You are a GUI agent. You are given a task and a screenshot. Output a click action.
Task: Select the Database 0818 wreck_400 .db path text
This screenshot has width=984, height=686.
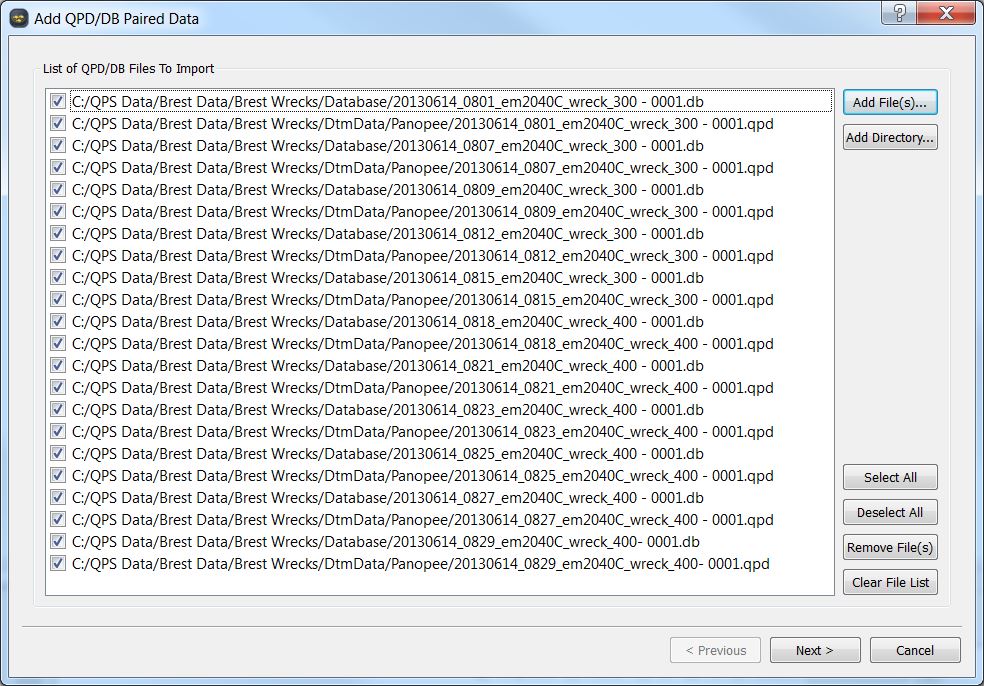point(388,322)
